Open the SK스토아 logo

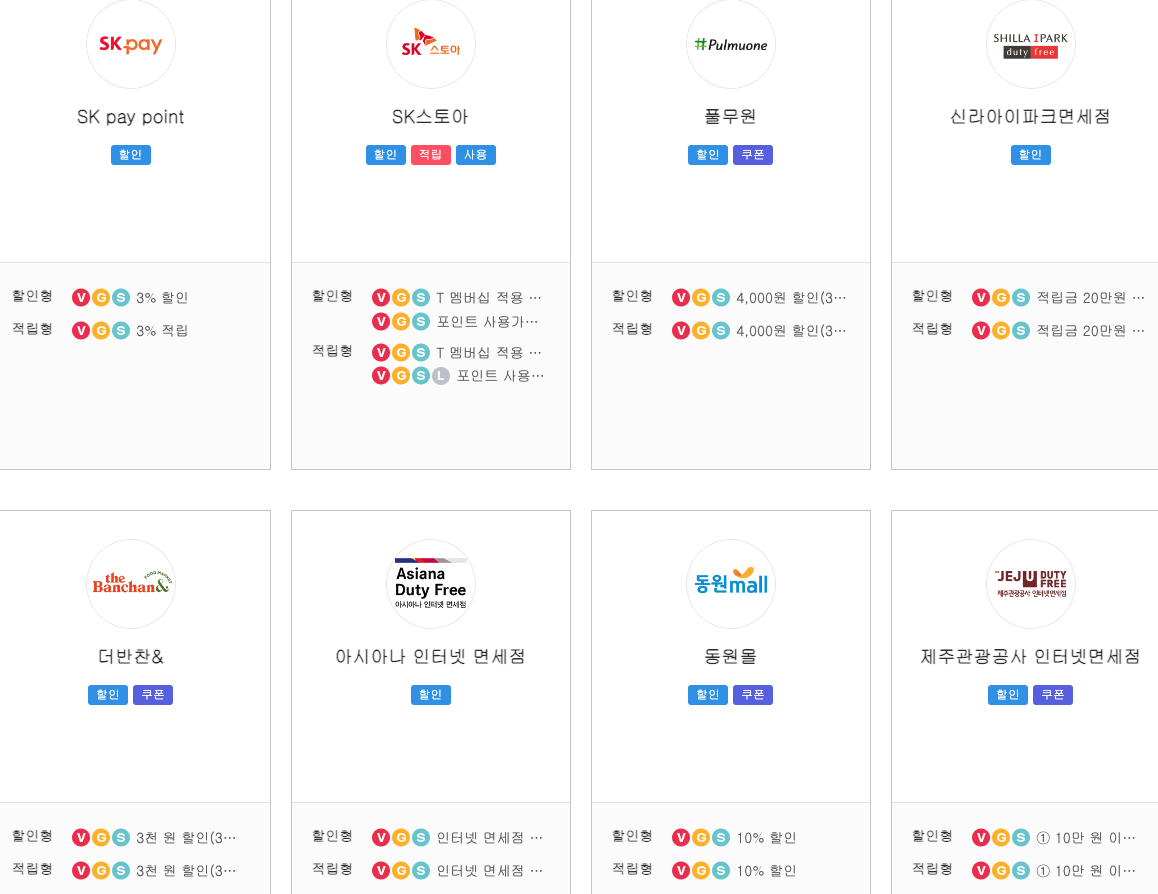click(x=431, y=44)
